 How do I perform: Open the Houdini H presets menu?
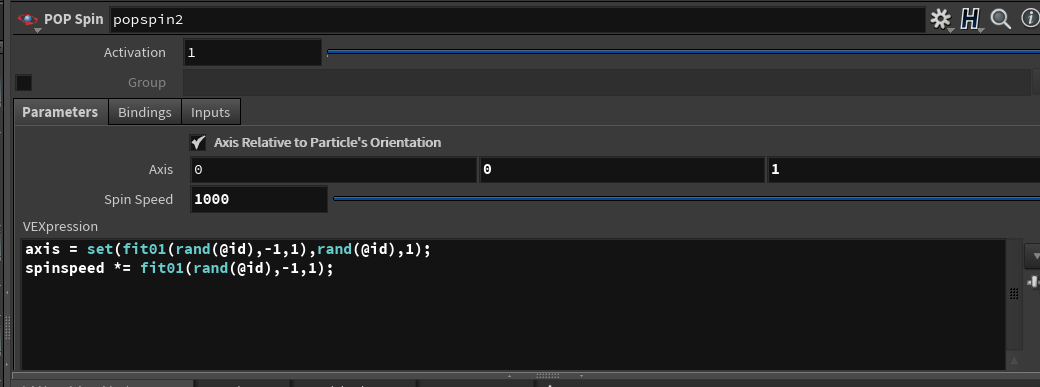click(970, 19)
